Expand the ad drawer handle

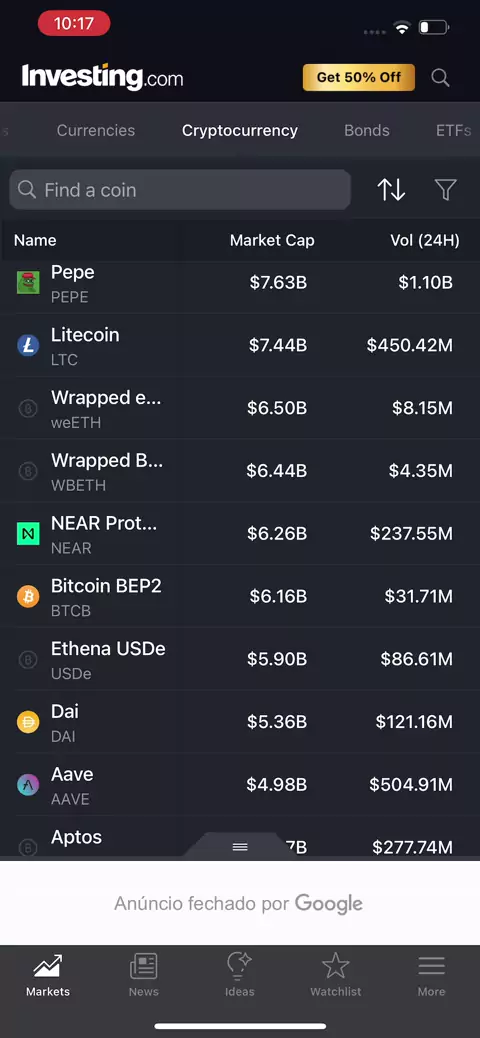(x=240, y=847)
